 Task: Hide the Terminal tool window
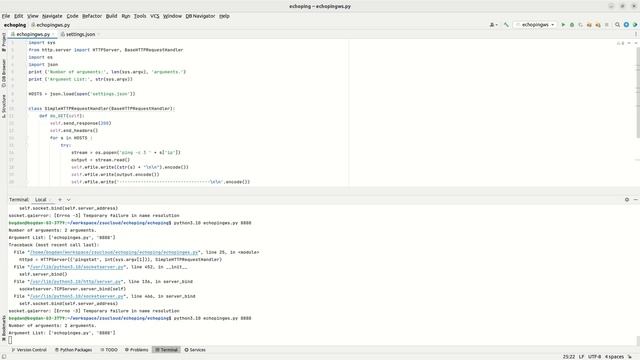point(636,200)
